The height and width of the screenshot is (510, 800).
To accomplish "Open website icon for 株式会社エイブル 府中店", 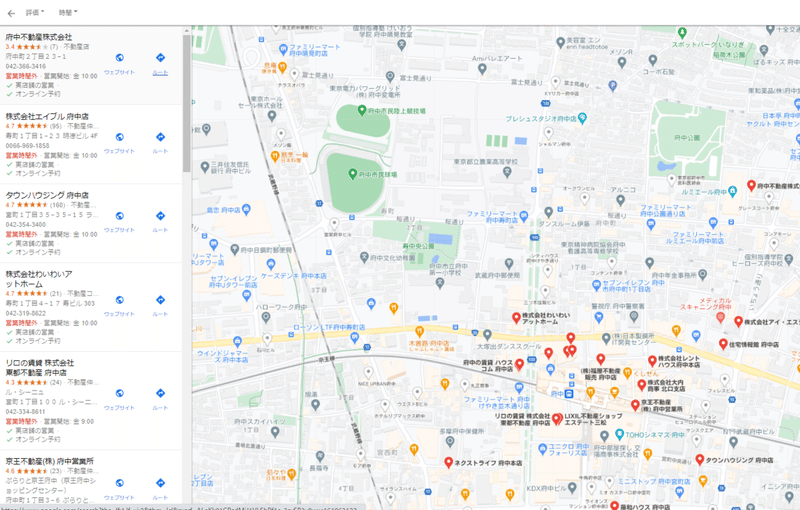I will [x=119, y=137].
